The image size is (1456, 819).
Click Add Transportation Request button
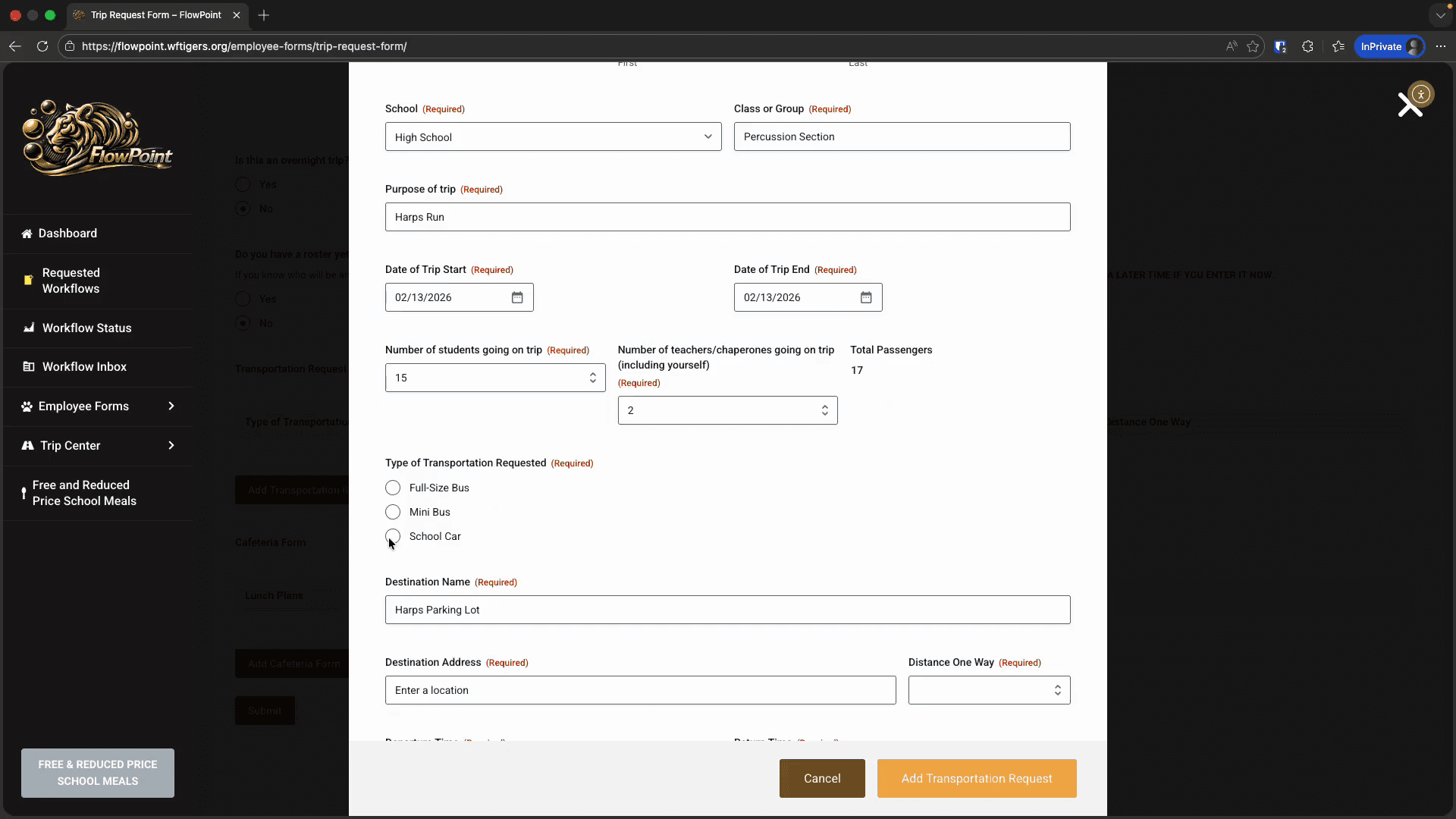[977, 778]
